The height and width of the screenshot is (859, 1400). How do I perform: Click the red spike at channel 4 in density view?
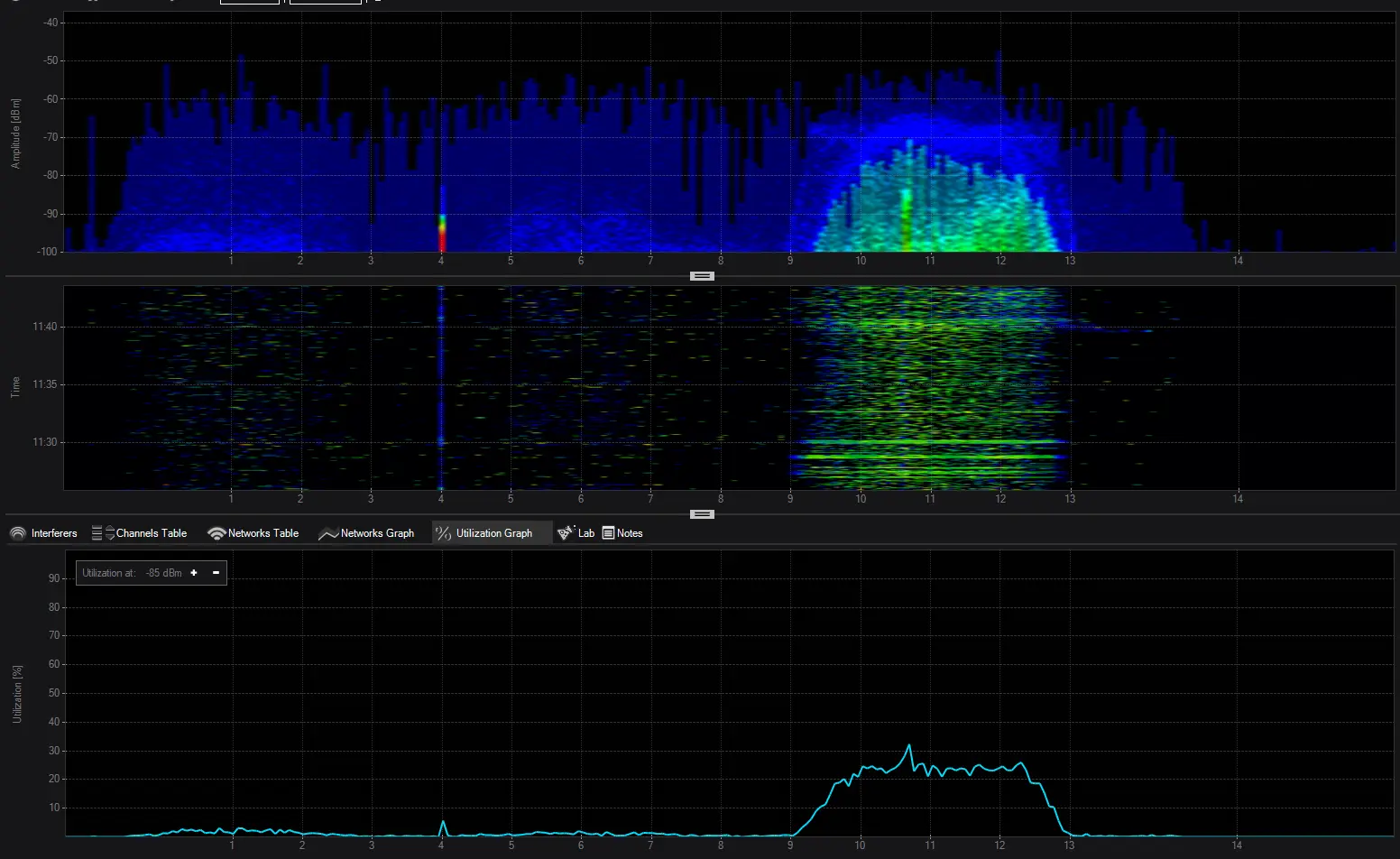tap(442, 240)
